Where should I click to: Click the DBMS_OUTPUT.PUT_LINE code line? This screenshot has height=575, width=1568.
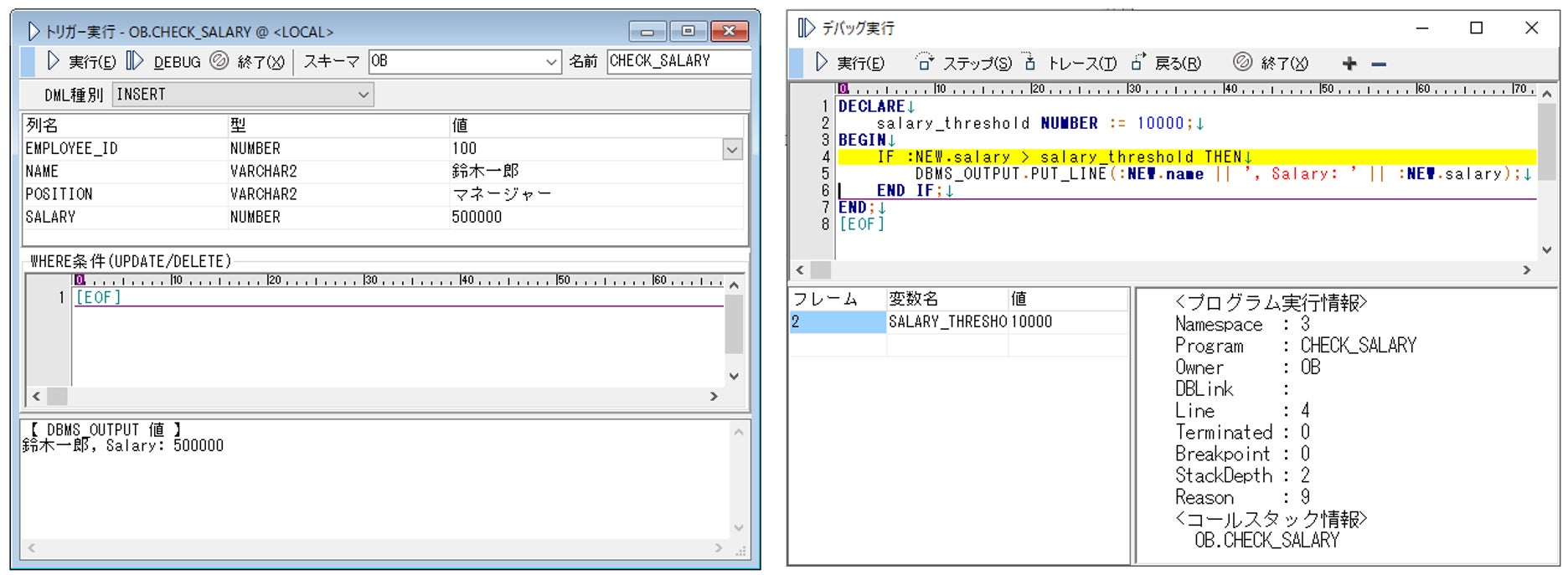1224,173
